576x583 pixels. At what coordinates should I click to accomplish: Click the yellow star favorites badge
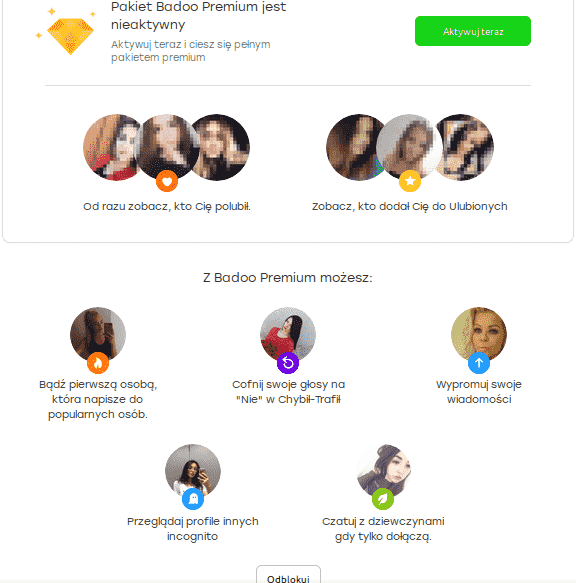coord(410,181)
